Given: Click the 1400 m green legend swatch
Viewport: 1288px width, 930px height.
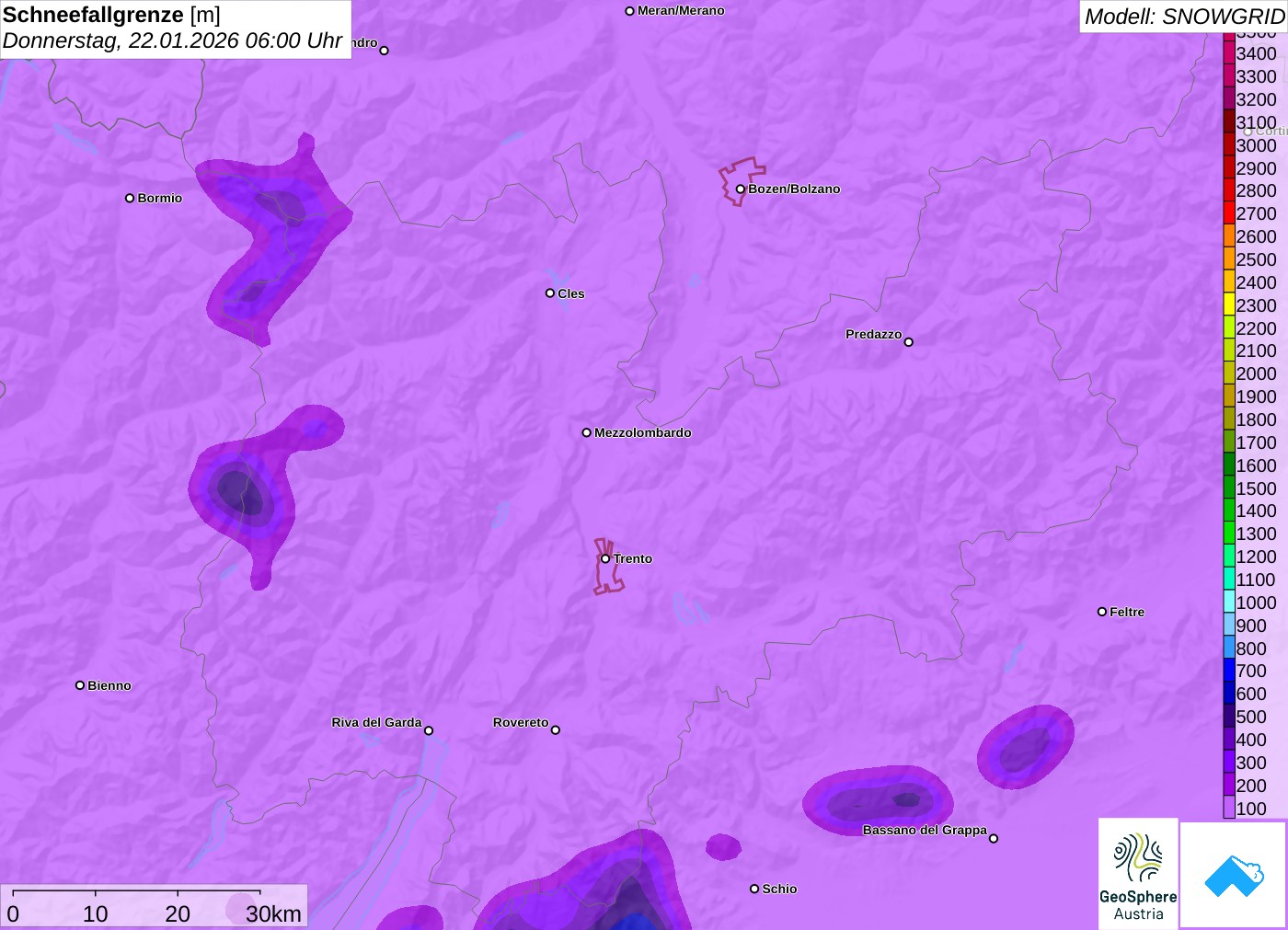Looking at the screenshot, I should (x=1229, y=511).
